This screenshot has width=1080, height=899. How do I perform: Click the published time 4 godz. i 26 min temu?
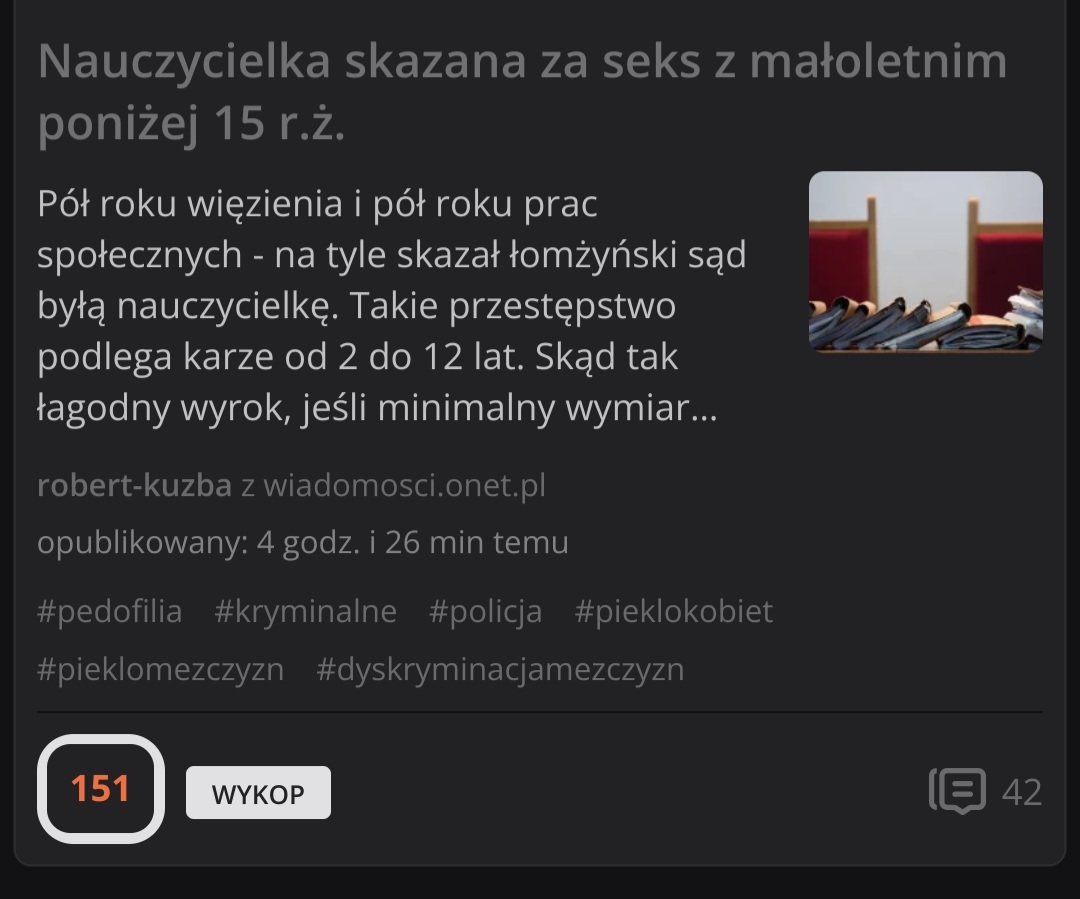413,543
